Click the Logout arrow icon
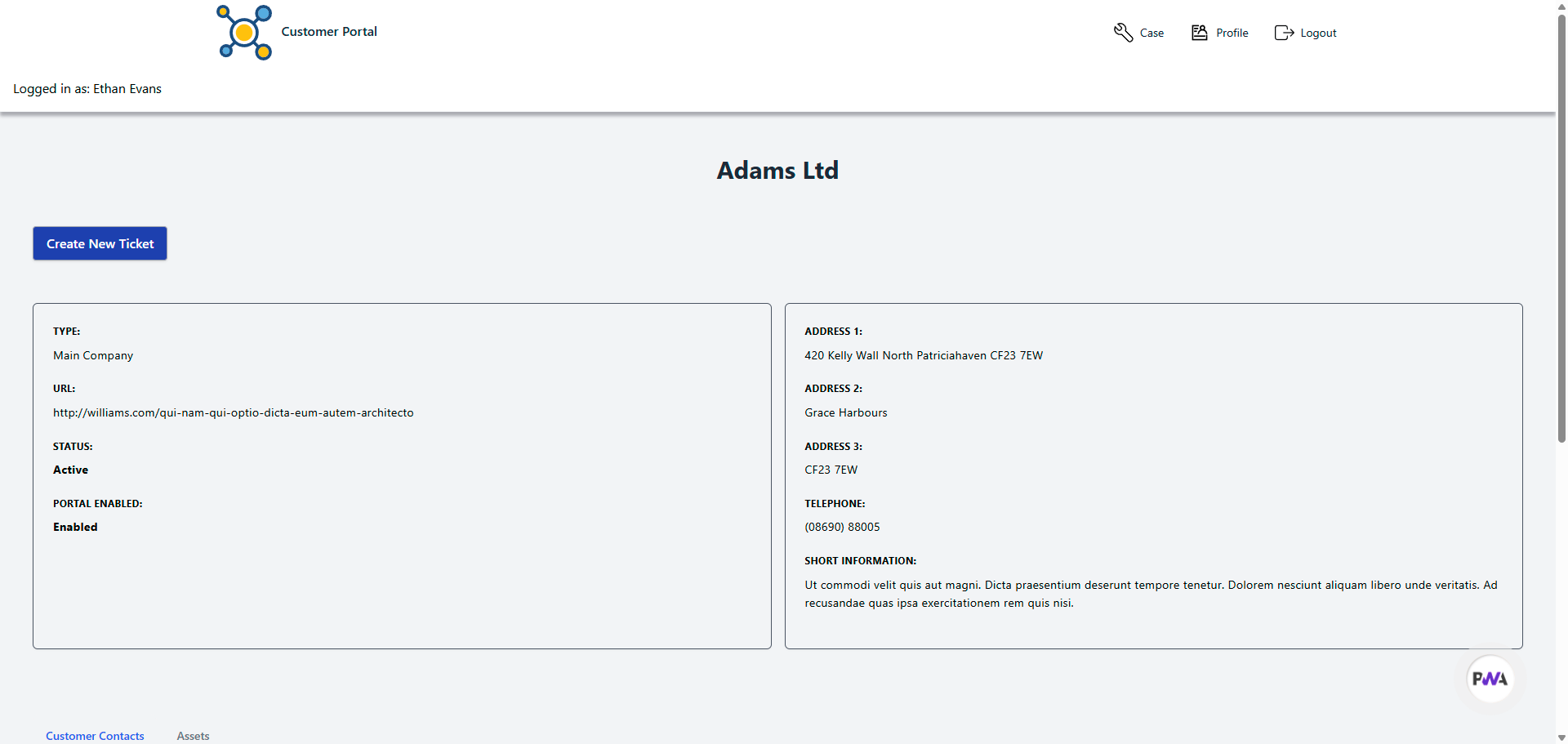Image resolution: width=1568 pixels, height=744 pixels. pos(1284,33)
